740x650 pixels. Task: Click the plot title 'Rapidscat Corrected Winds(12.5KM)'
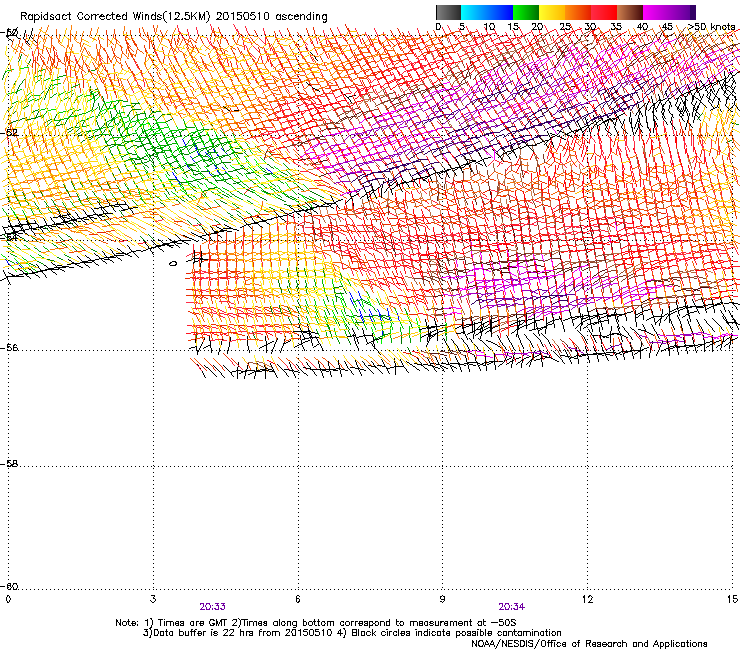coord(115,17)
